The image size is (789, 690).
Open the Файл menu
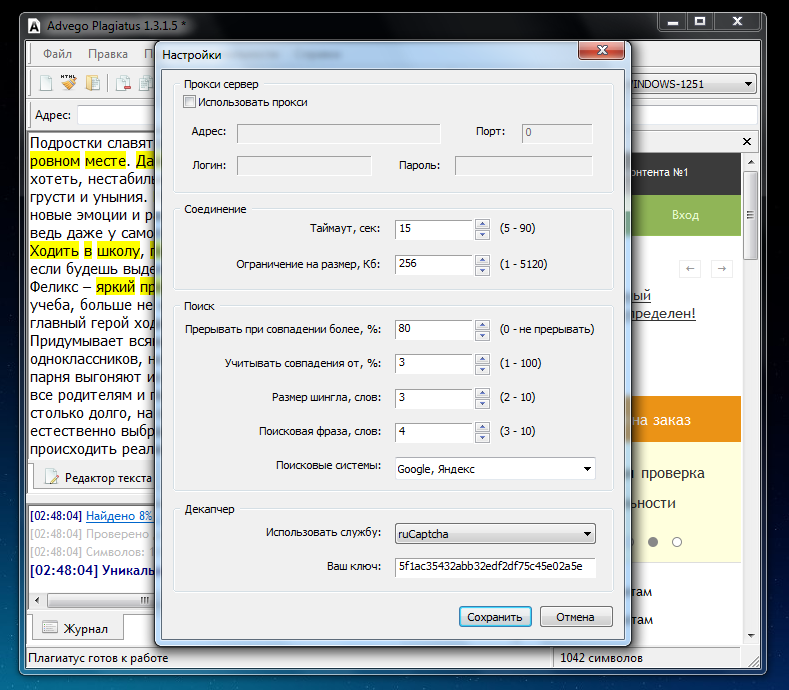(x=57, y=54)
